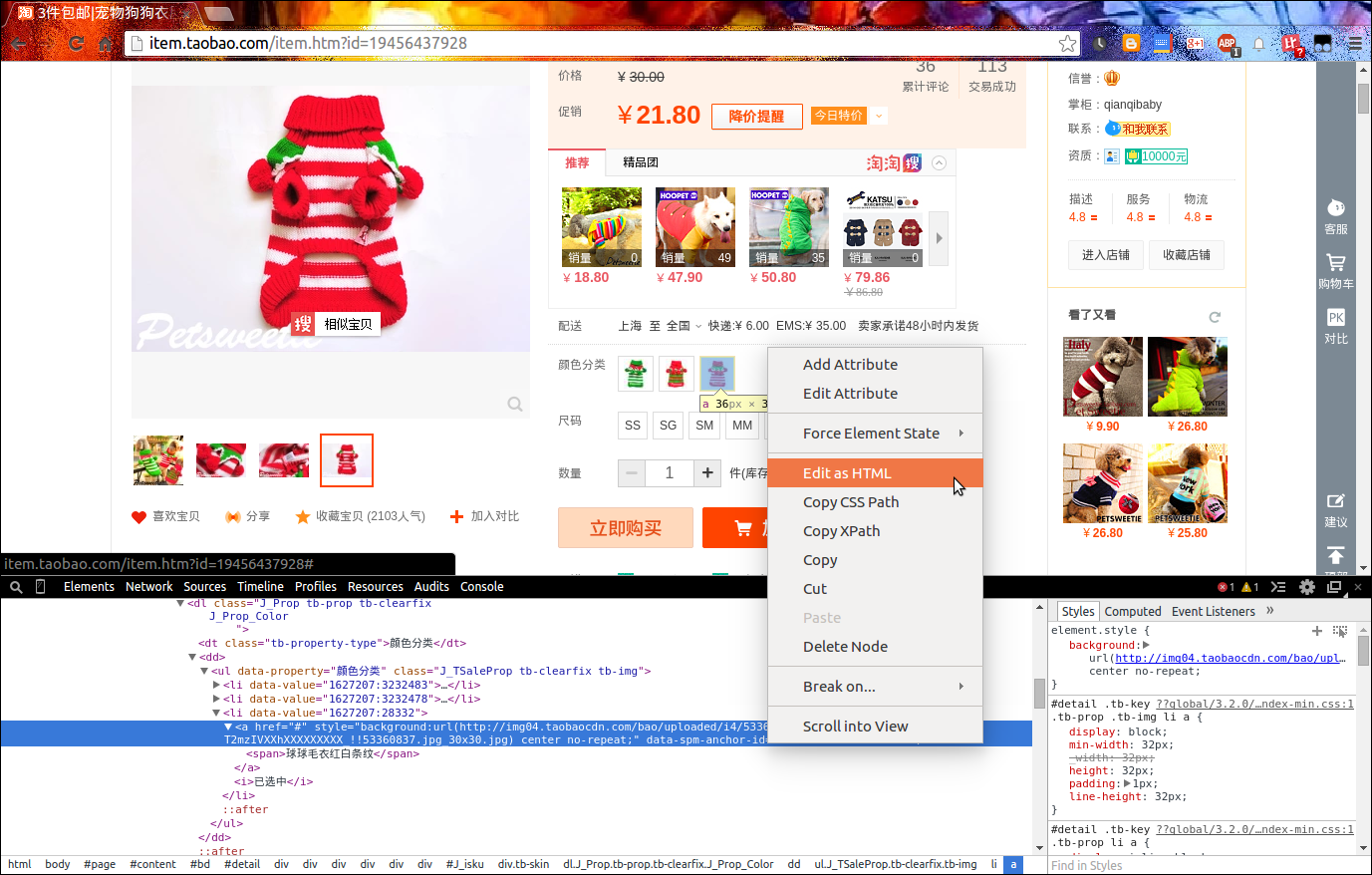Click next arrow in recommended products carousel

pos(939,238)
